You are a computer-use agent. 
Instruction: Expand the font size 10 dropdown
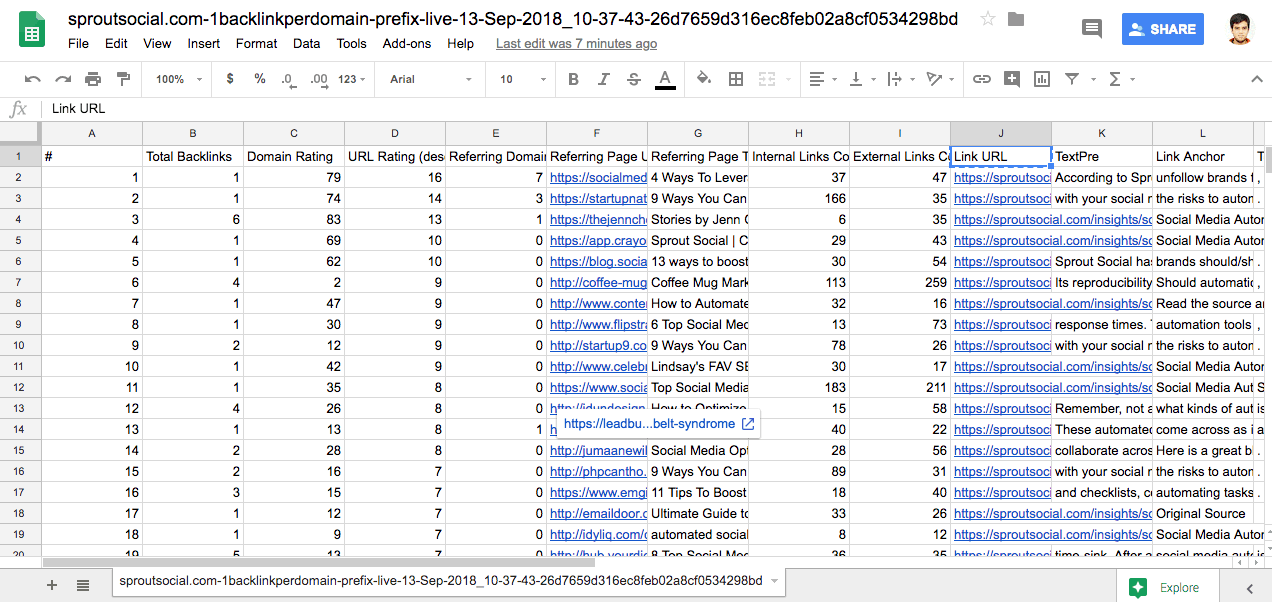click(523, 79)
